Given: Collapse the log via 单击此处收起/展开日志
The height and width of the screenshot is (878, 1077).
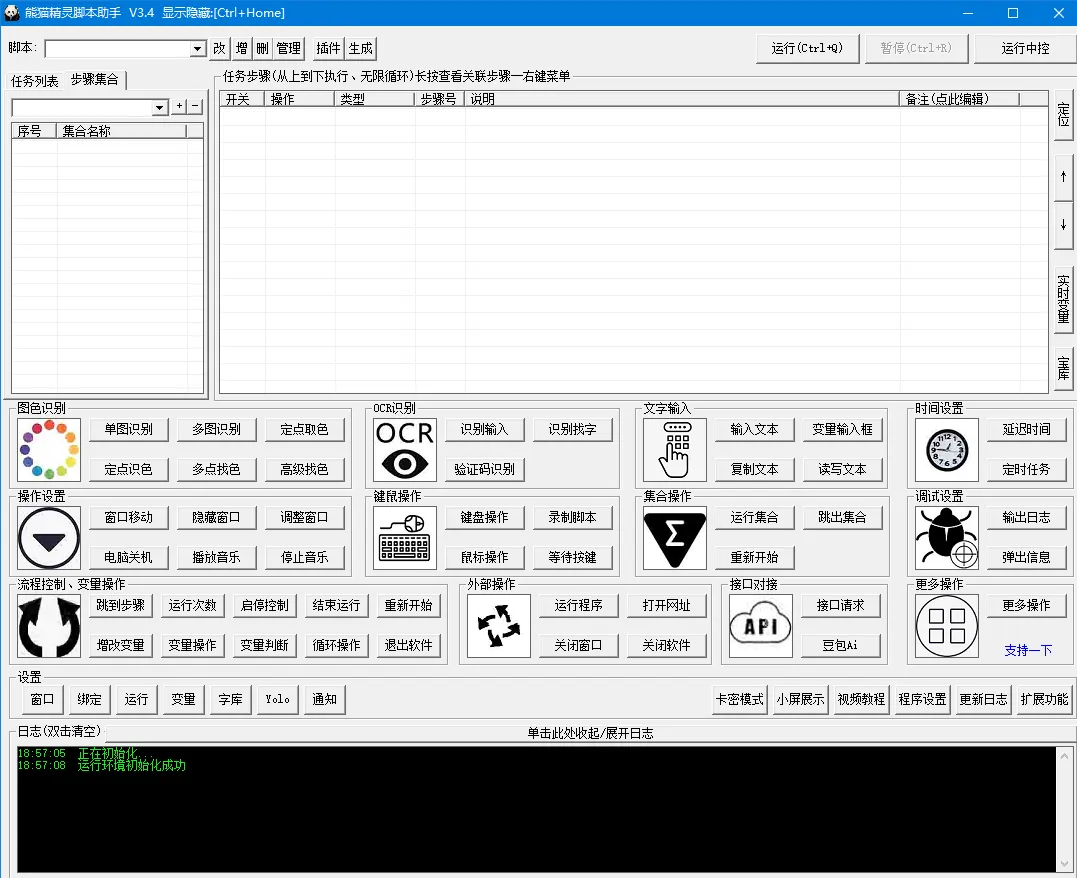Looking at the screenshot, I should [x=590, y=733].
